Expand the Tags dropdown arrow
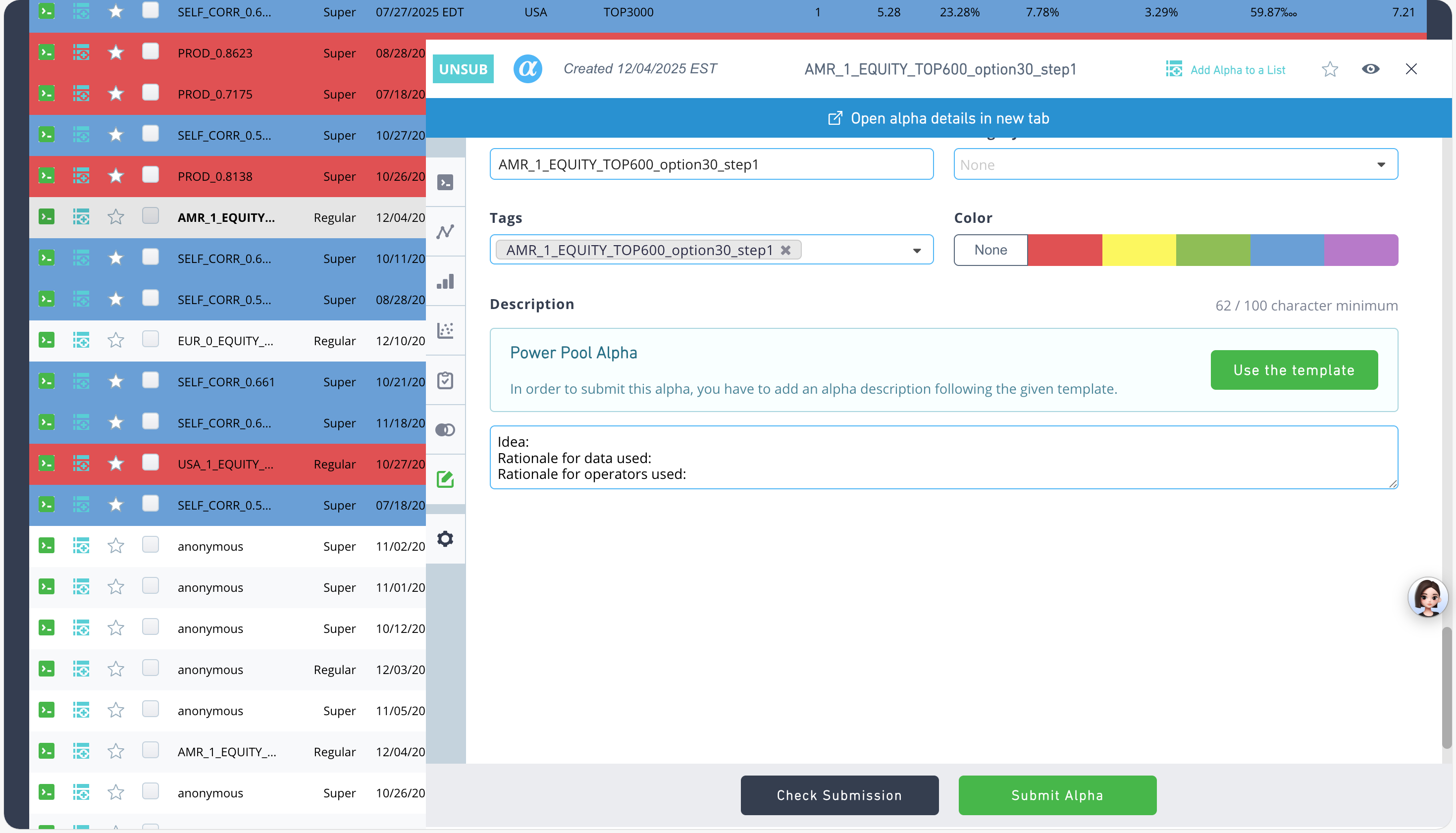This screenshot has width=1456, height=833. click(917, 251)
